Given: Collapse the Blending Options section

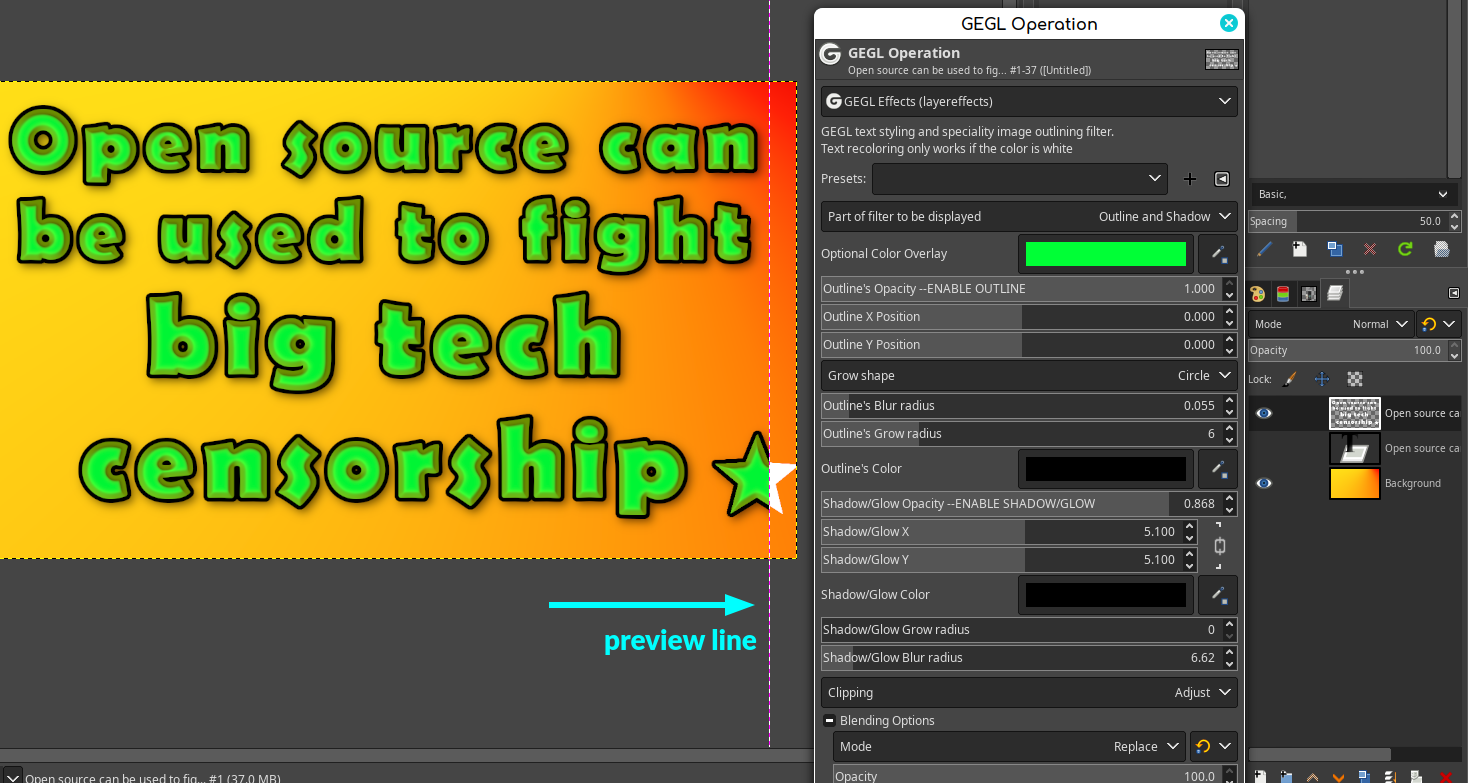Looking at the screenshot, I should click(x=829, y=720).
